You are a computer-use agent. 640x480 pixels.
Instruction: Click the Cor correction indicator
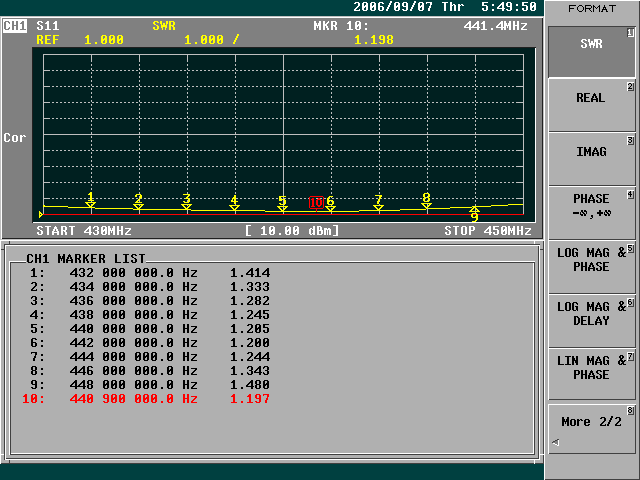point(15,138)
